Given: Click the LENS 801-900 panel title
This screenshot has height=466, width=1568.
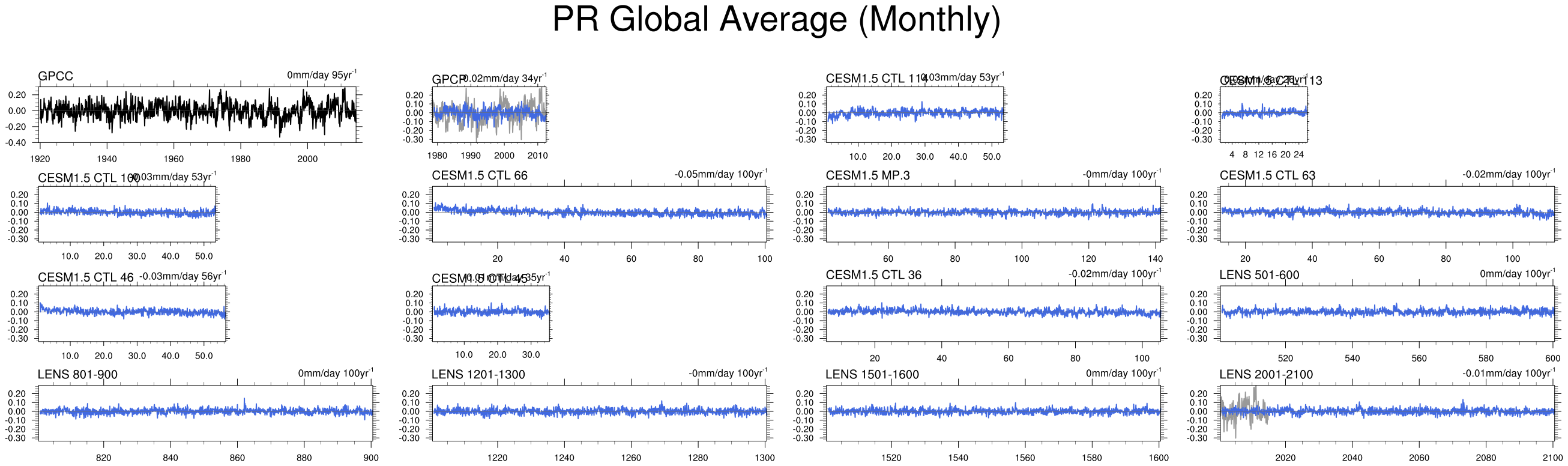Looking at the screenshot, I should point(77,374).
